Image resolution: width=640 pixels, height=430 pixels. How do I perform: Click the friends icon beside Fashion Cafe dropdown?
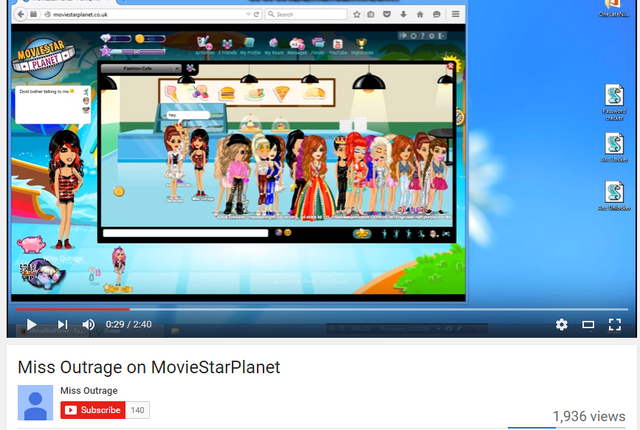[190, 68]
